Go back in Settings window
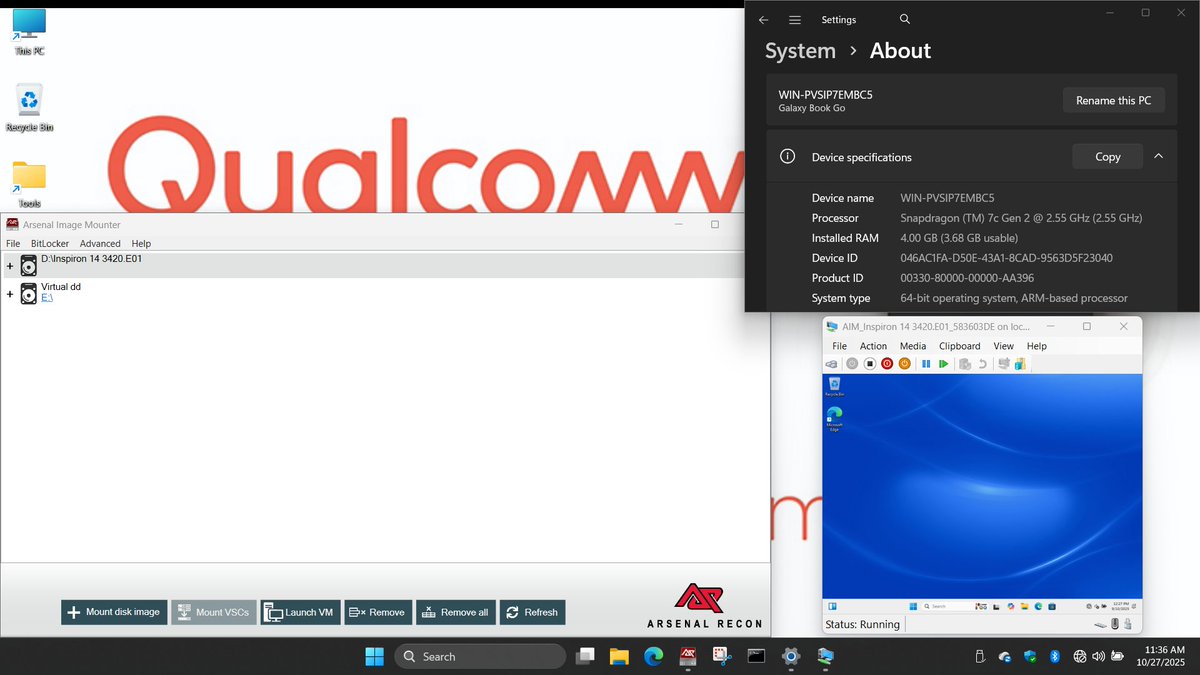The image size is (1200, 675). tap(764, 19)
